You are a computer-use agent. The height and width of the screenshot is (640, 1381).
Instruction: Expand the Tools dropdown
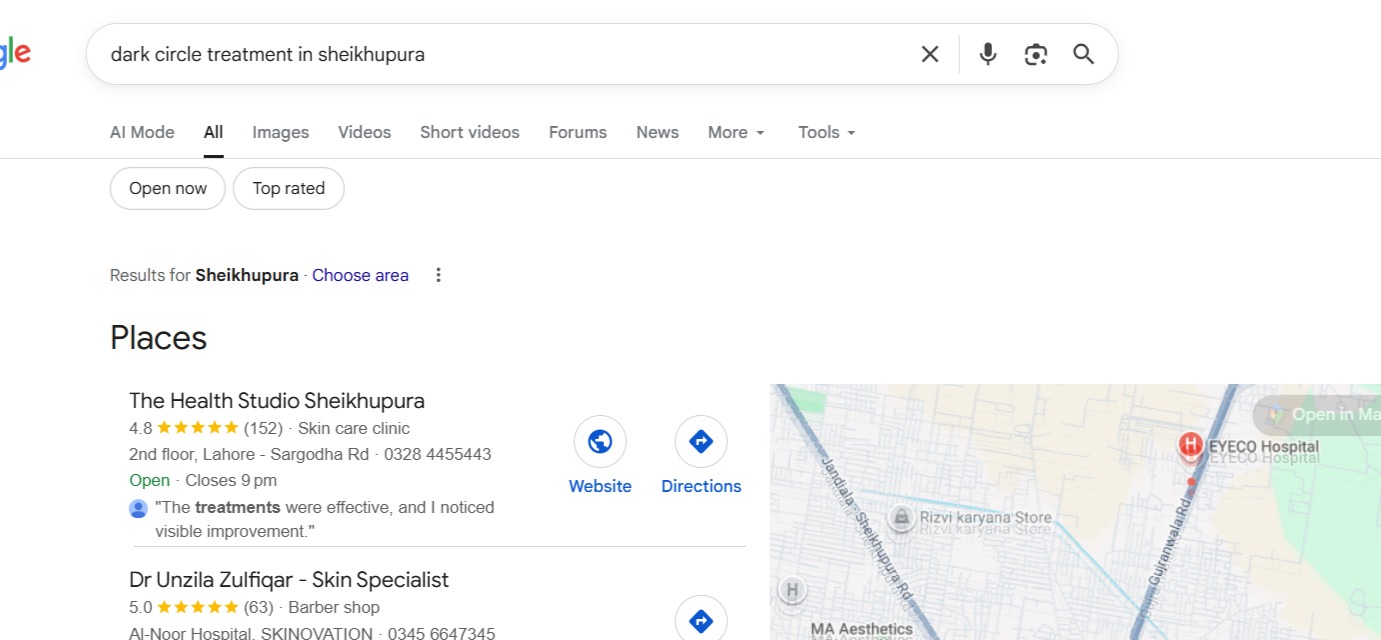[827, 132]
